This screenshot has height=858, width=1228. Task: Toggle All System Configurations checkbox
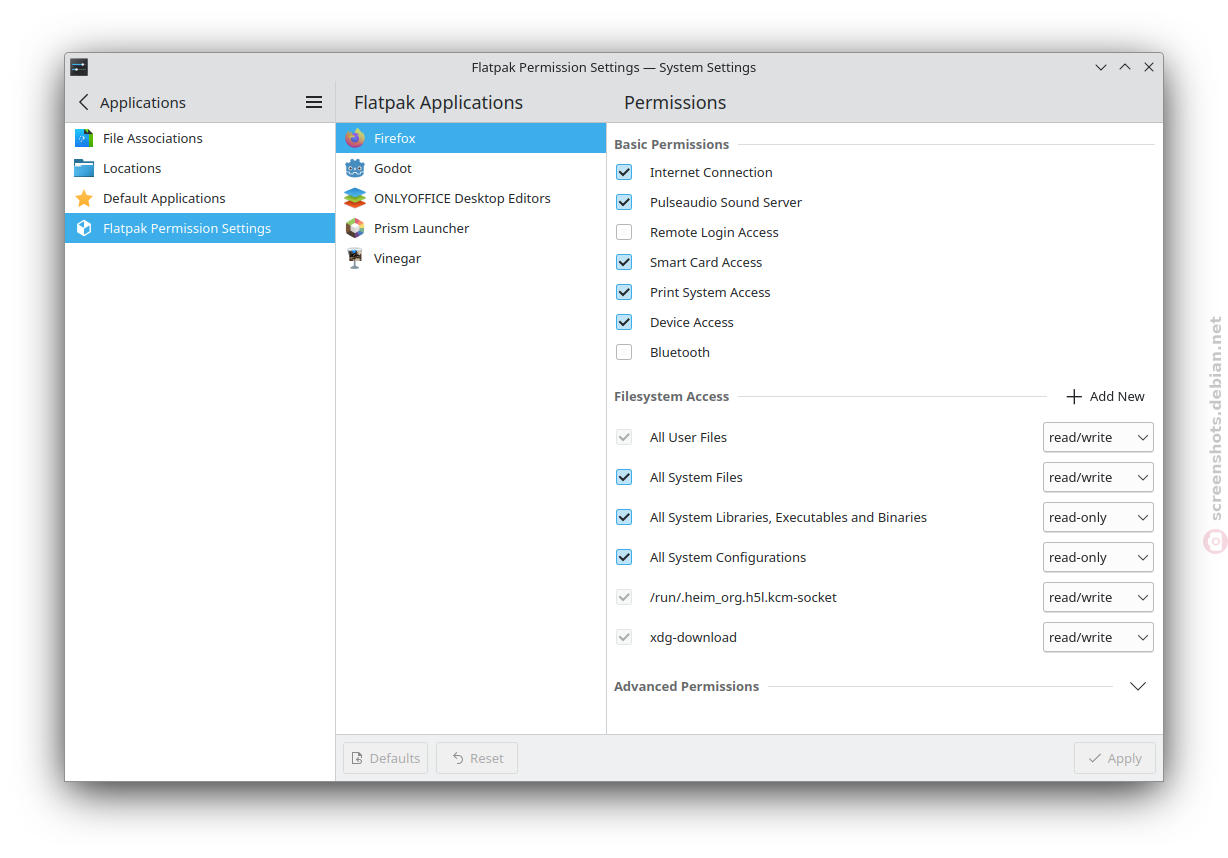click(x=624, y=557)
